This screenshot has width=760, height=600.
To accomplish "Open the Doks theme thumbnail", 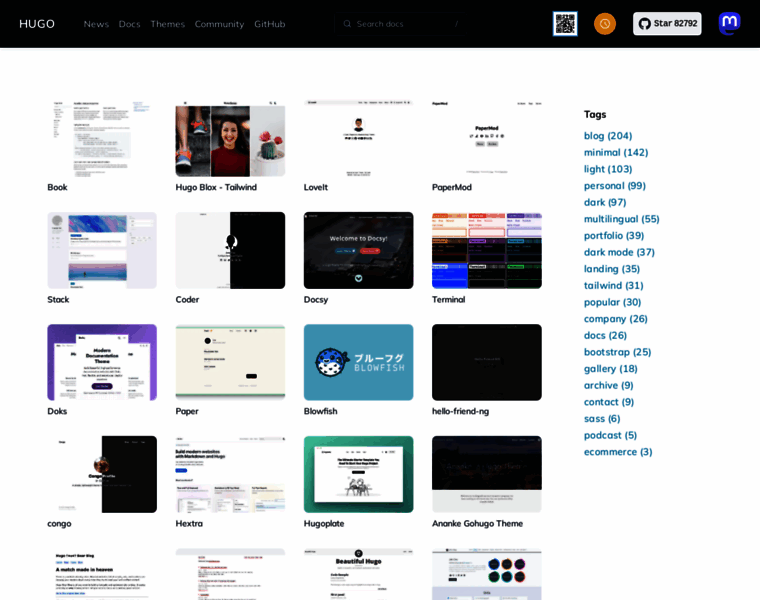I will coord(102,363).
